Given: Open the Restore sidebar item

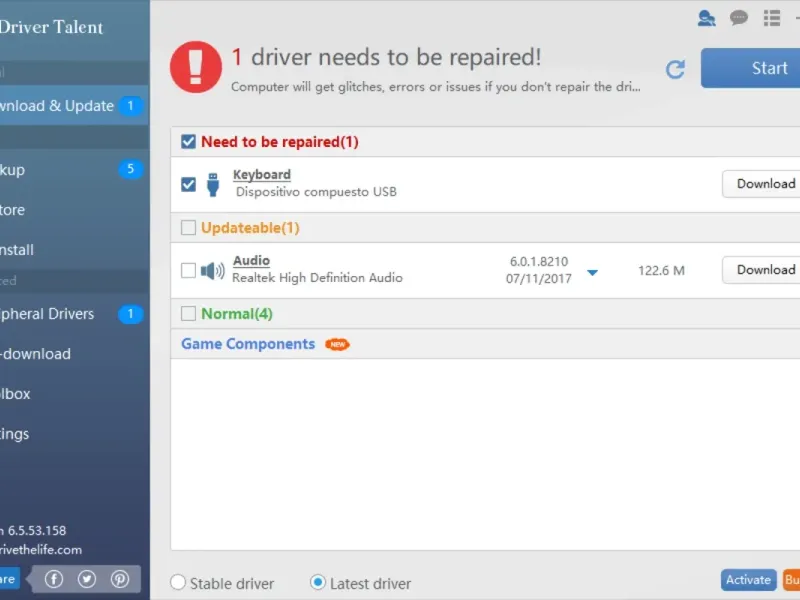Looking at the screenshot, I should [74, 210].
